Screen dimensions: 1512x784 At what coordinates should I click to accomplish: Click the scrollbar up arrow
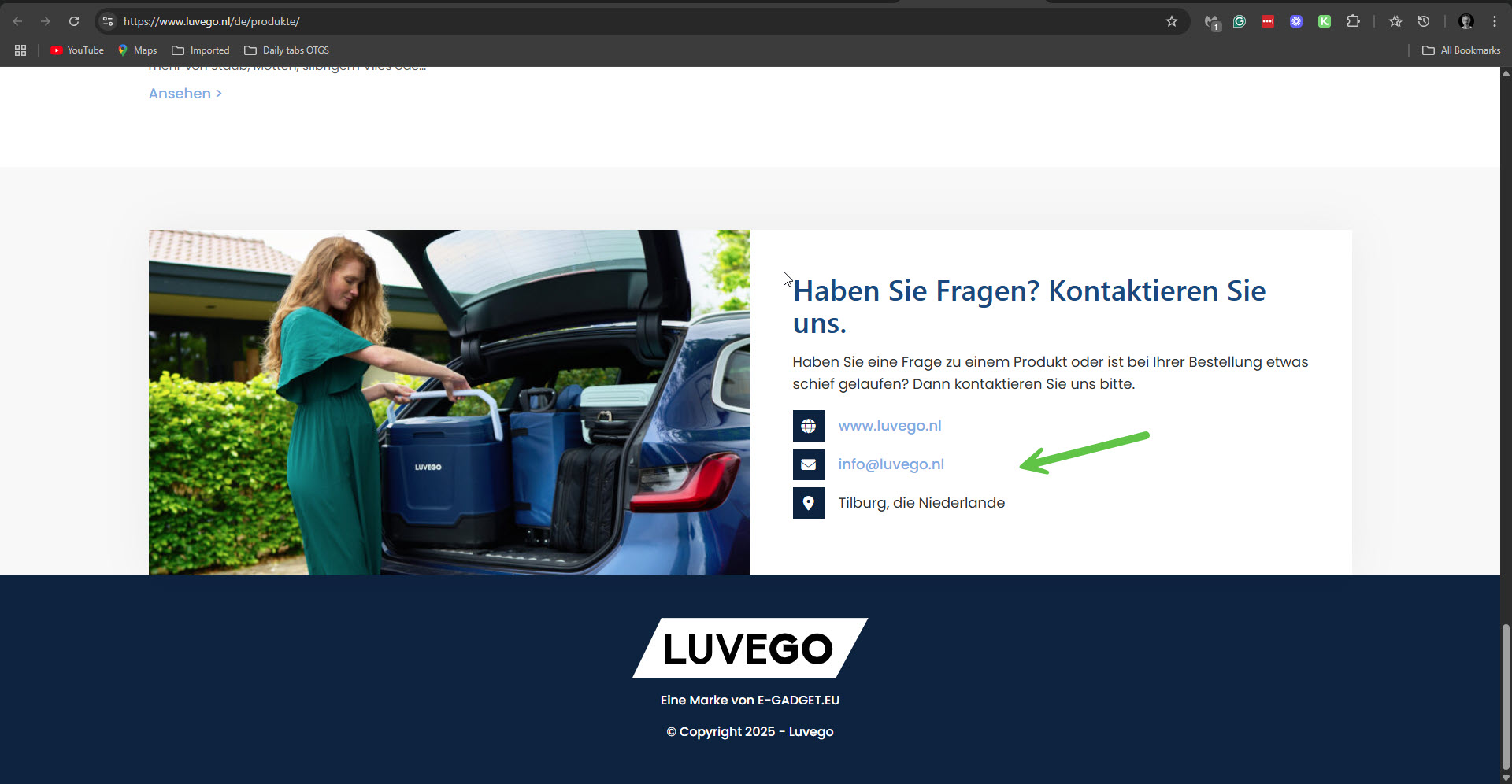pos(1506,73)
